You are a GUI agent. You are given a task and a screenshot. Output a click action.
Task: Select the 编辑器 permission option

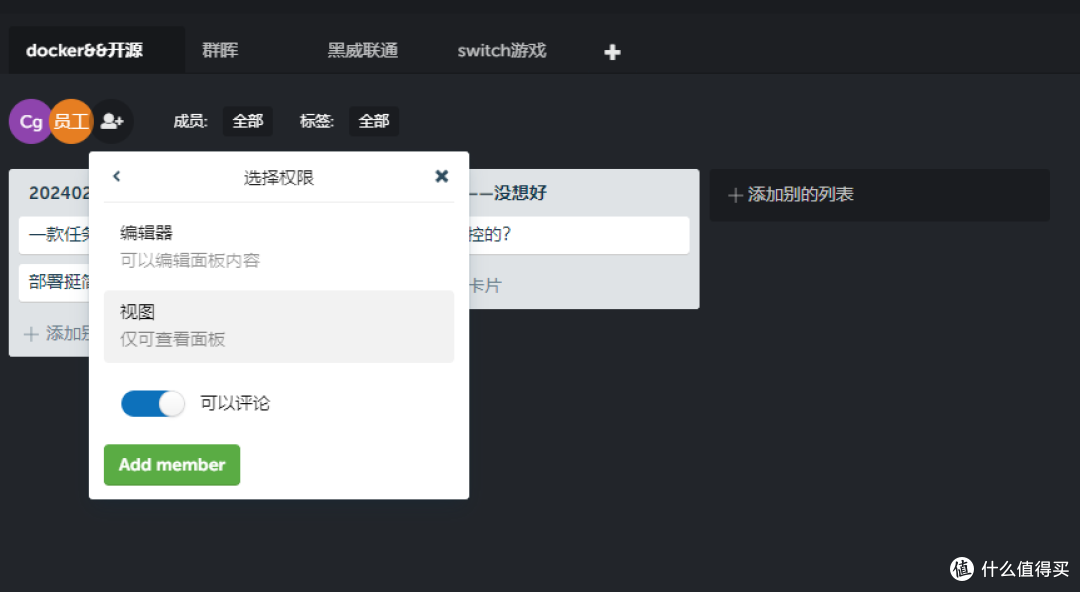coord(279,245)
